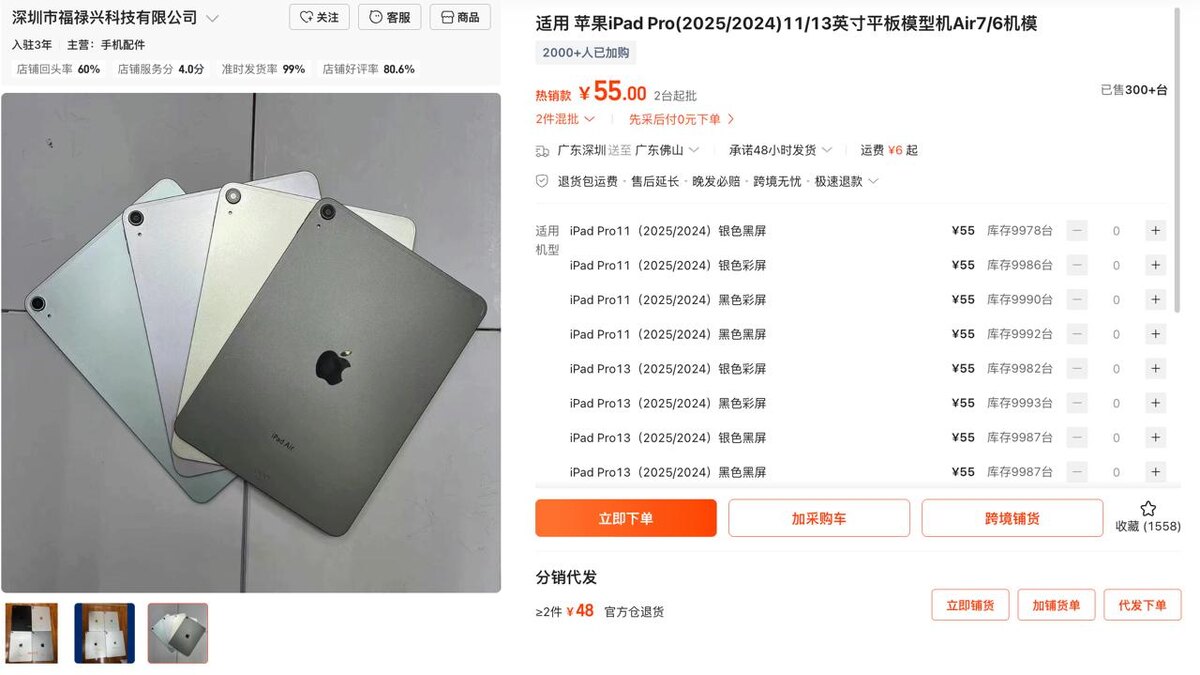Click plus for iPad Pro13 银色彩屏
The height and width of the screenshot is (675, 1200).
(x=1155, y=369)
